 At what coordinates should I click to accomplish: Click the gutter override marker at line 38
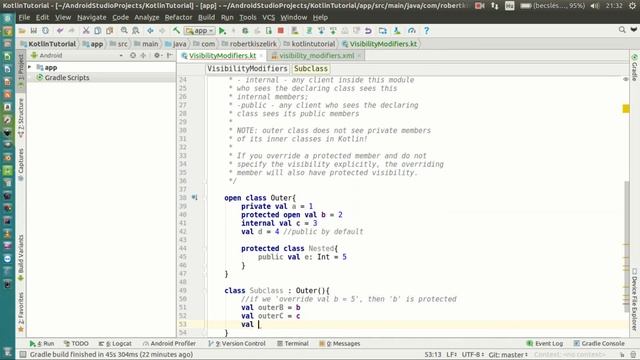[x=195, y=198]
